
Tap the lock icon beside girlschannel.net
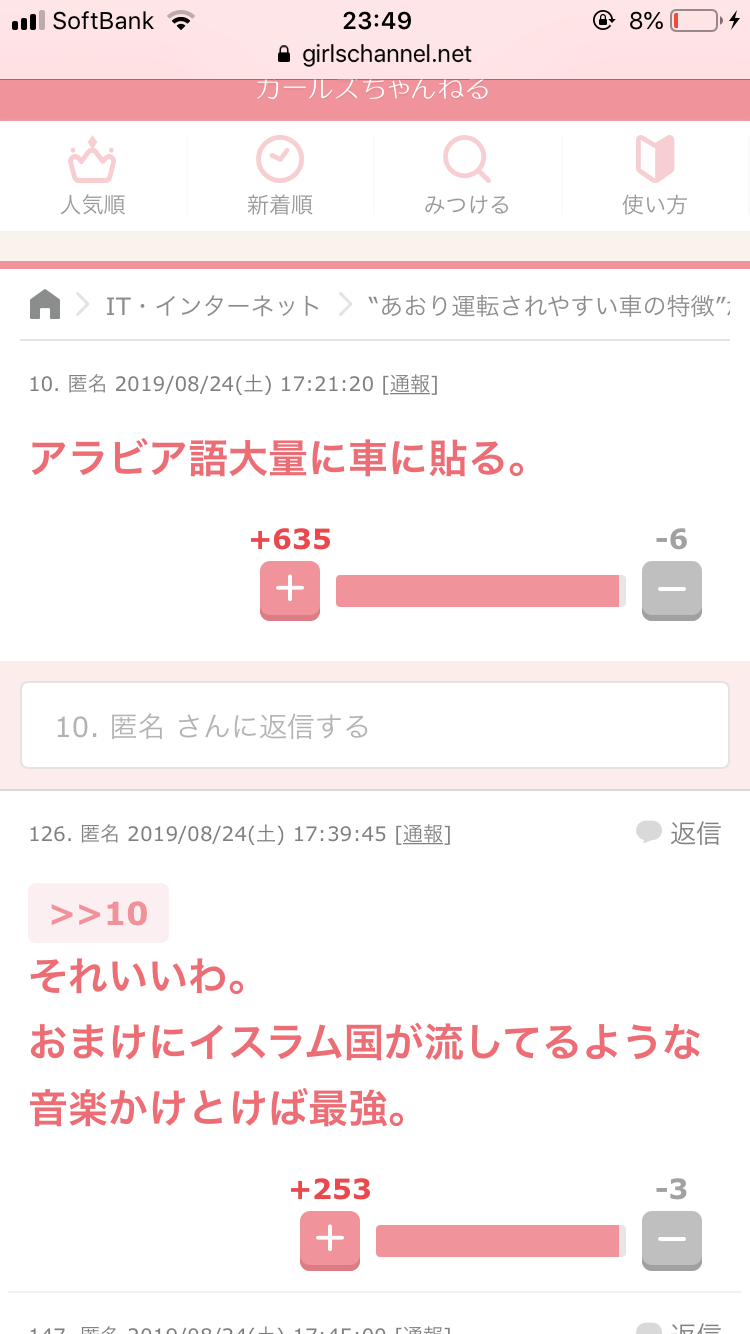pos(284,55)
